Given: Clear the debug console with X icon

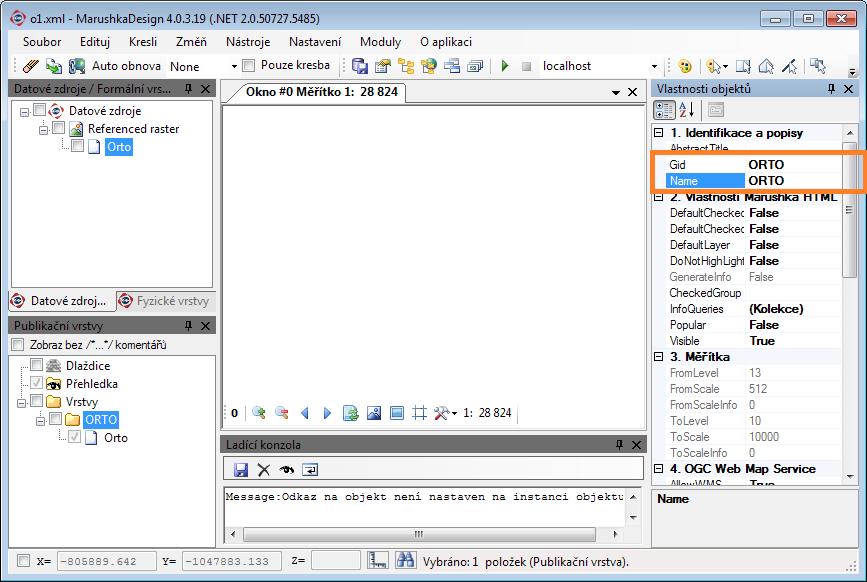Looking at the screenshot, I should pos(264,470).
